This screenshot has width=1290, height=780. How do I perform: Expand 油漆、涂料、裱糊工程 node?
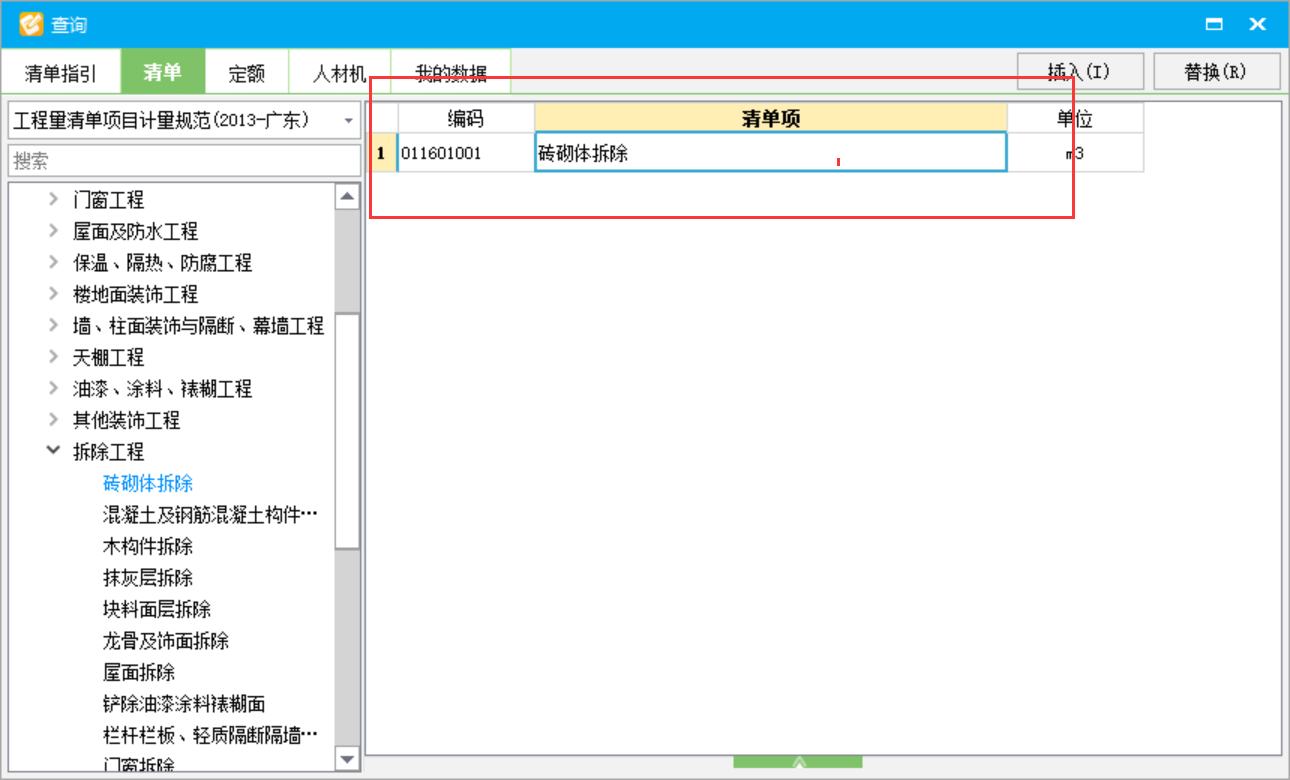[53, 389]
